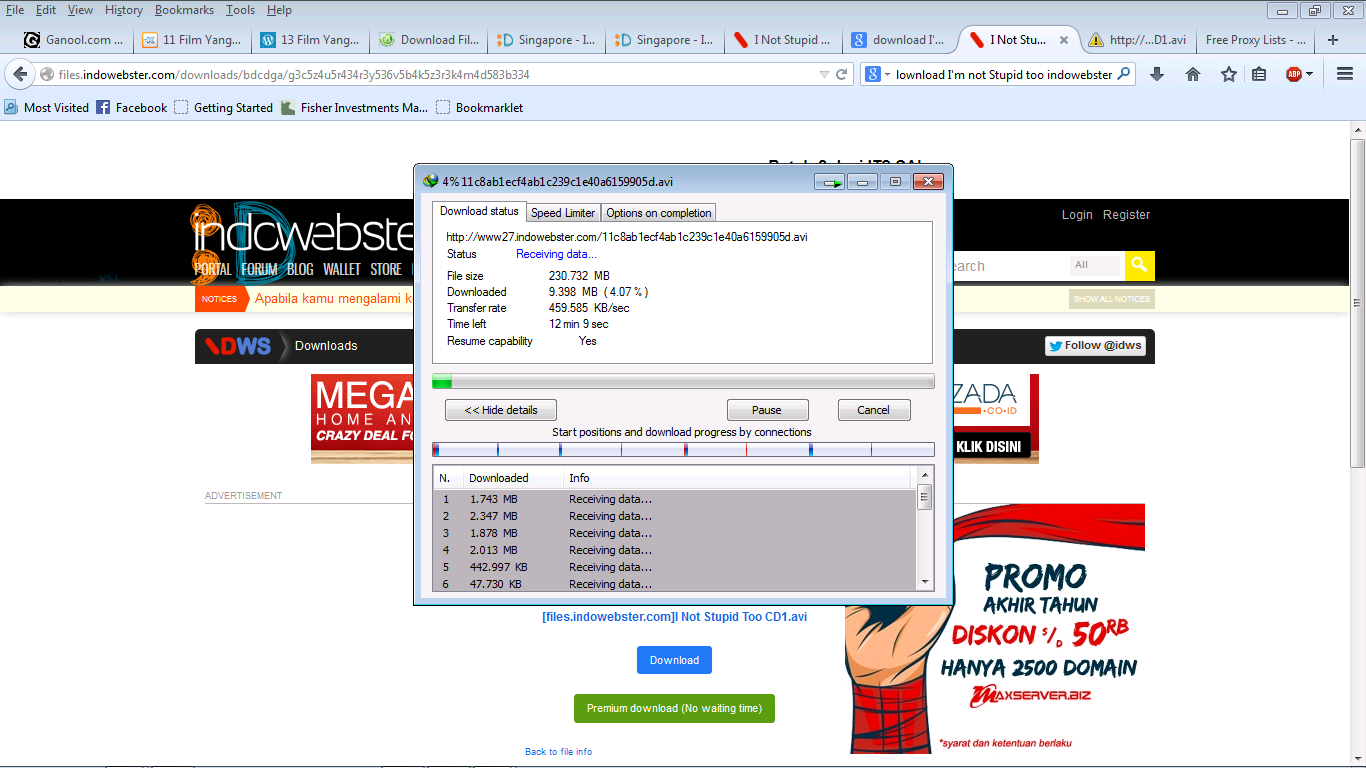Open the File menu
The width and height of the screenshot is (1366, 768).
[15, 10]
